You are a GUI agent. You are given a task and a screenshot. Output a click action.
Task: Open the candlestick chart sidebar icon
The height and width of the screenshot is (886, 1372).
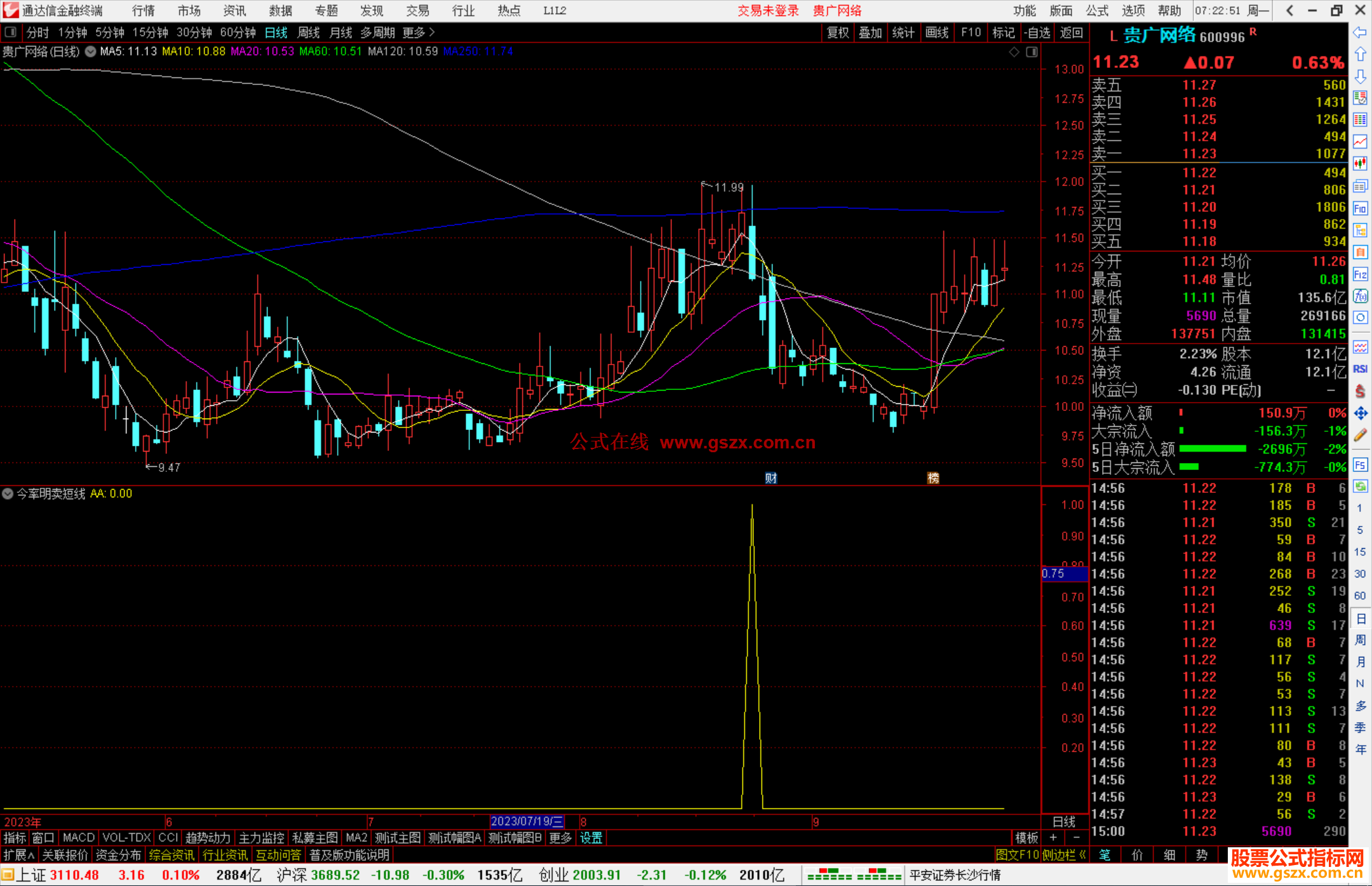click(1360, 164)
